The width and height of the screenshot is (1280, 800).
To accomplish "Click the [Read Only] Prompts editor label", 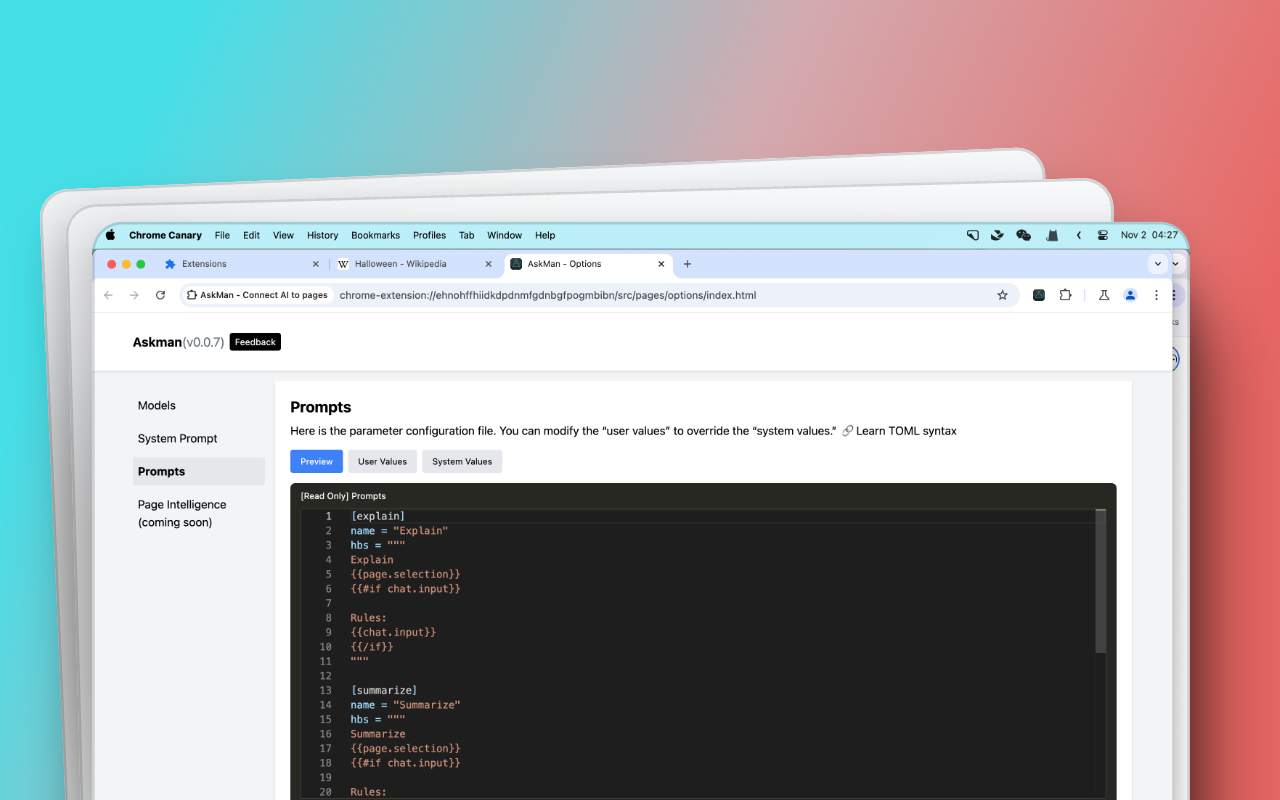I will (343, 496).
